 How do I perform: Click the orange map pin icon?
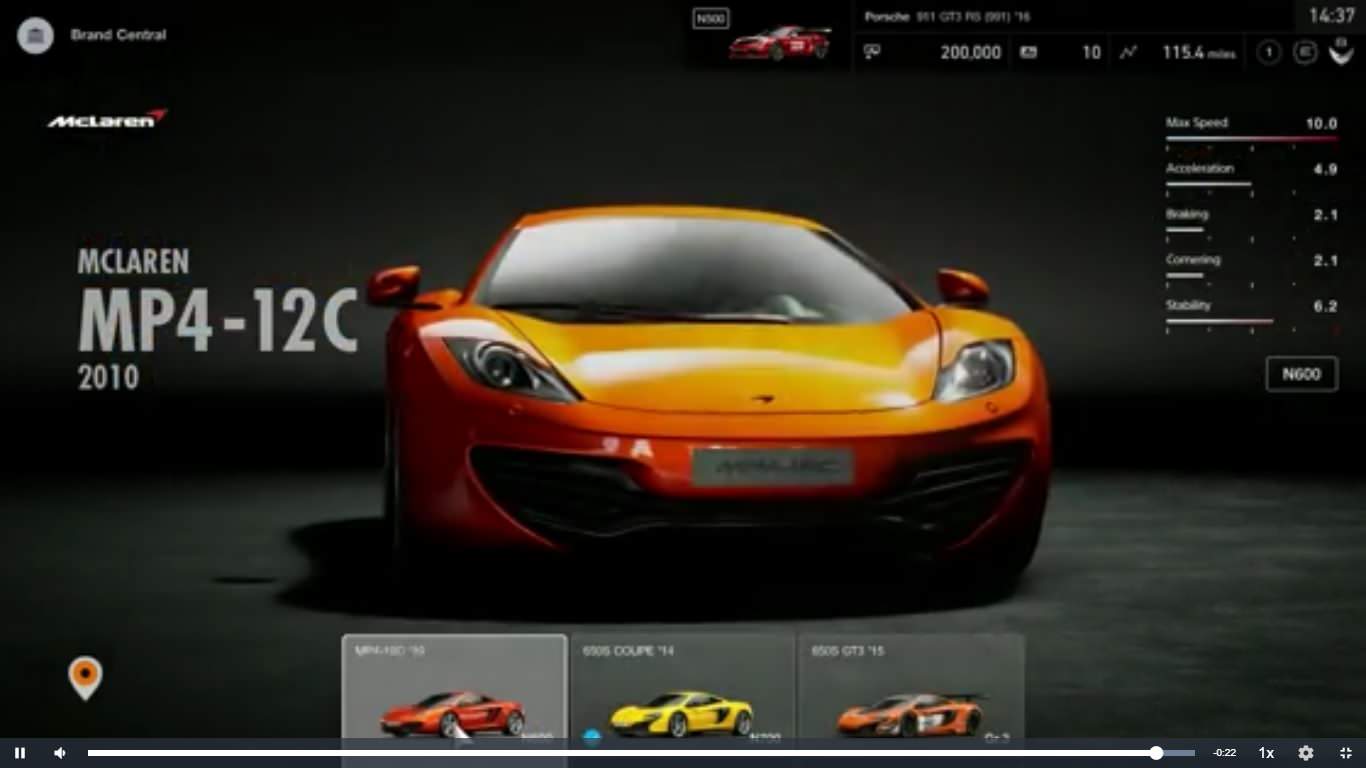point(85,678)
